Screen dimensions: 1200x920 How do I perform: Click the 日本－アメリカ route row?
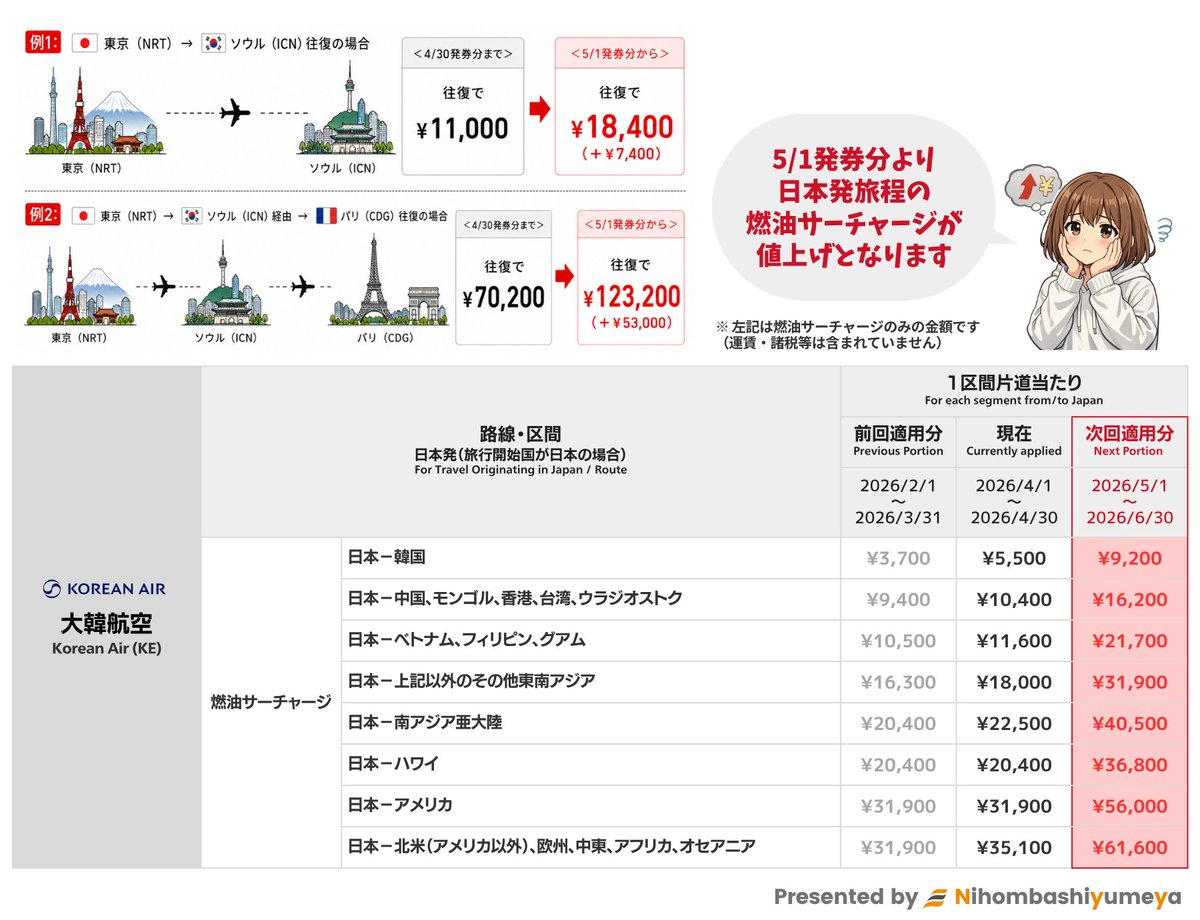[x=591, y=805]
